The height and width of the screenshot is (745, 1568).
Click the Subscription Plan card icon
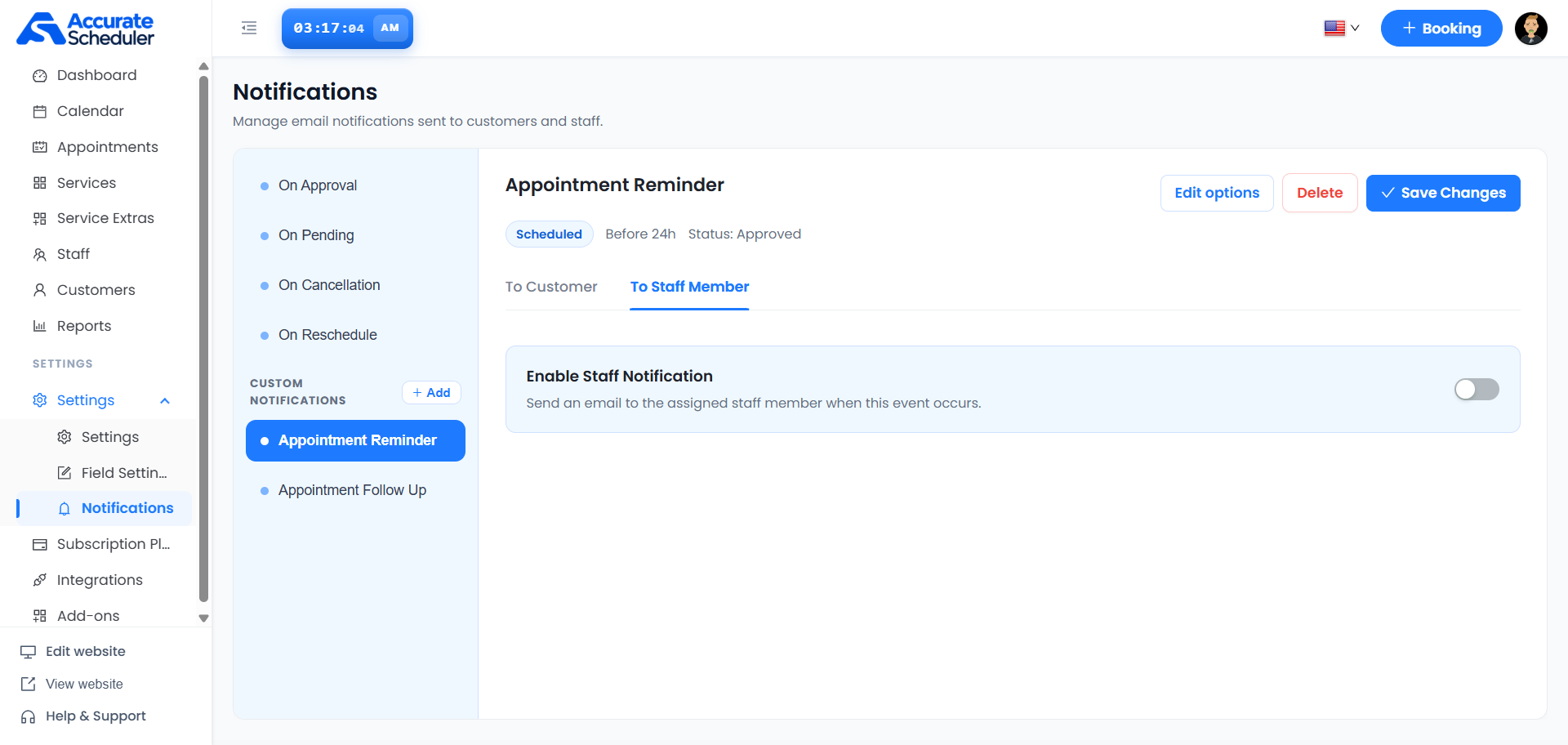pyautogui.click(x=39, y=545)
